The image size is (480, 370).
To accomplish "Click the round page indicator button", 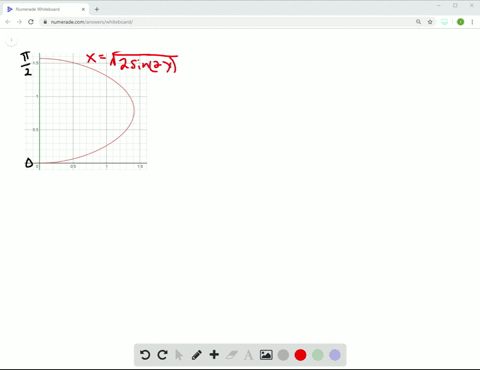I will tap(11, 41).
